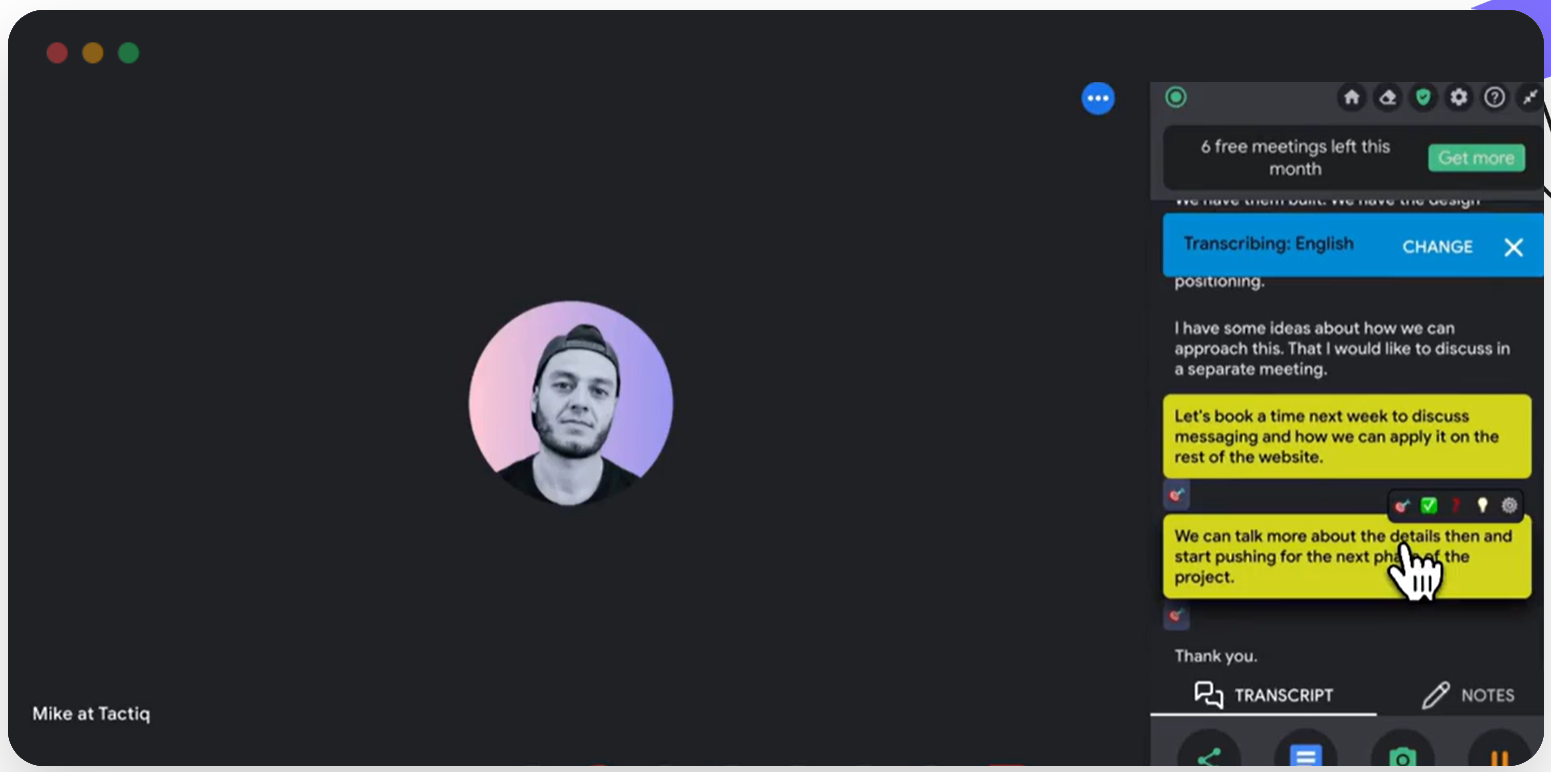Collapse the Tactiq panel with arrows icon
This screenshot has height=772, width=1551.
[x=1530, y=97]
